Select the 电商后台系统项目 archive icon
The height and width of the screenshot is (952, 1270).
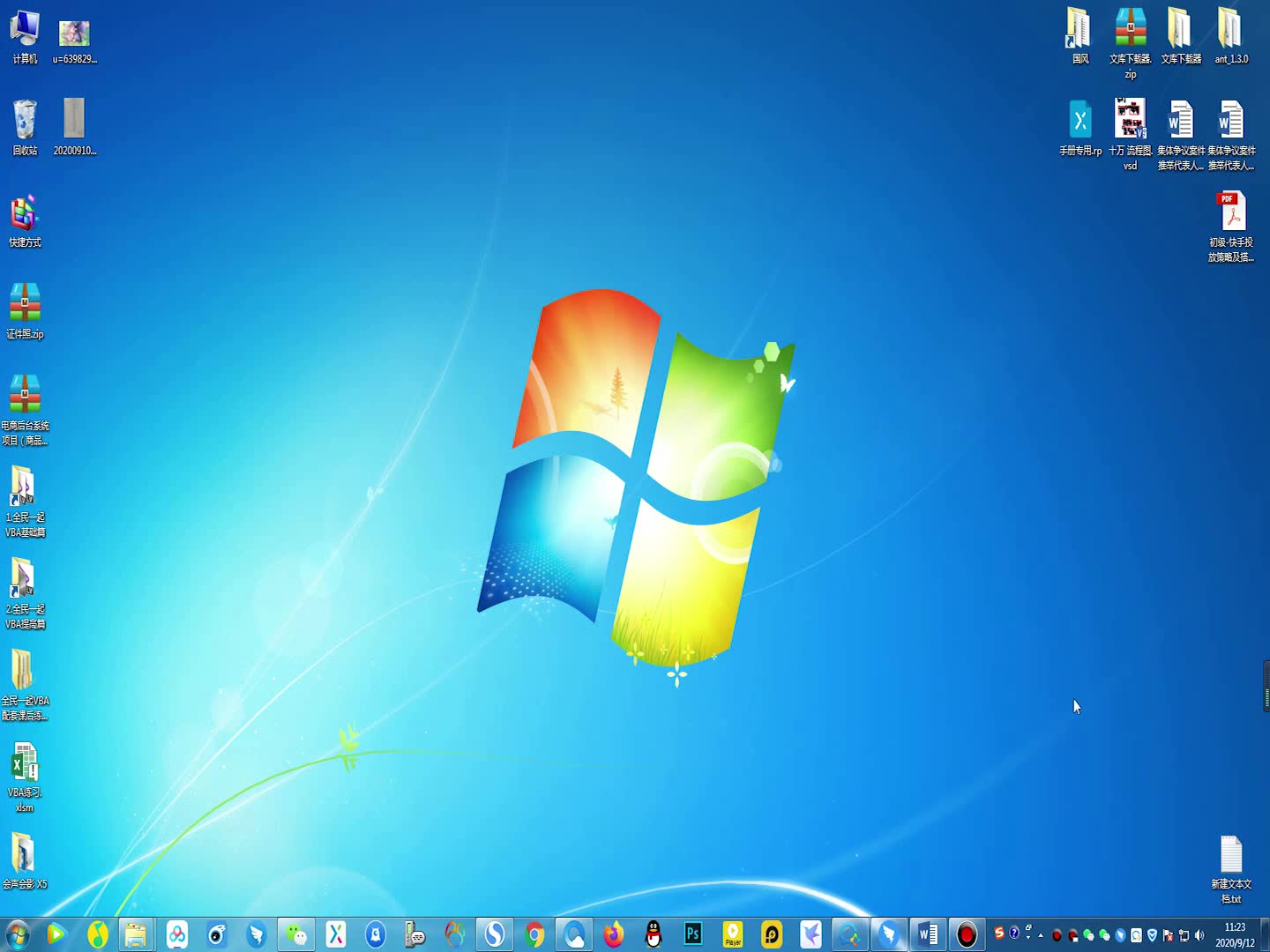coord(25,410)
